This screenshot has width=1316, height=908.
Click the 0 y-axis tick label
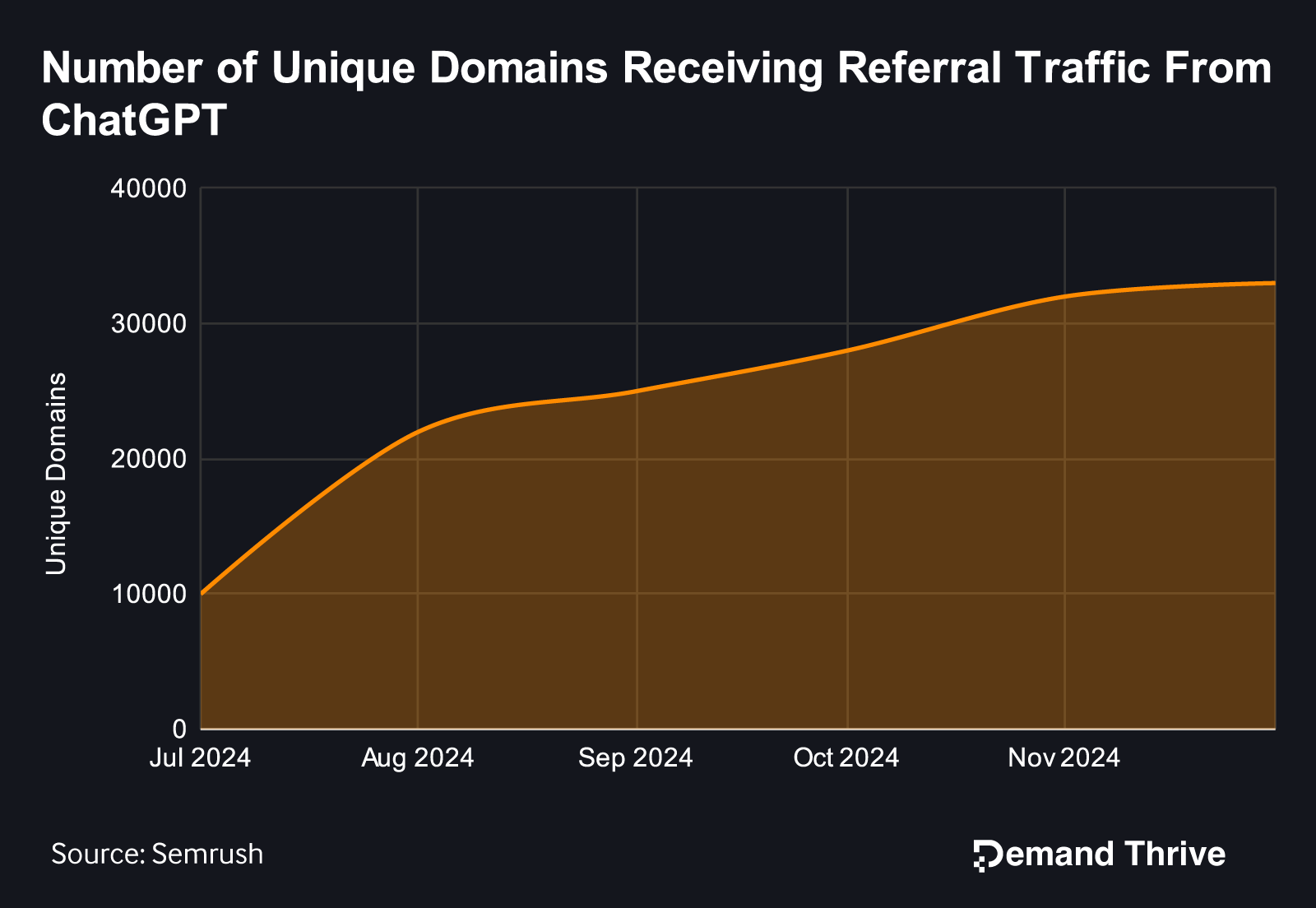(179, 729)
